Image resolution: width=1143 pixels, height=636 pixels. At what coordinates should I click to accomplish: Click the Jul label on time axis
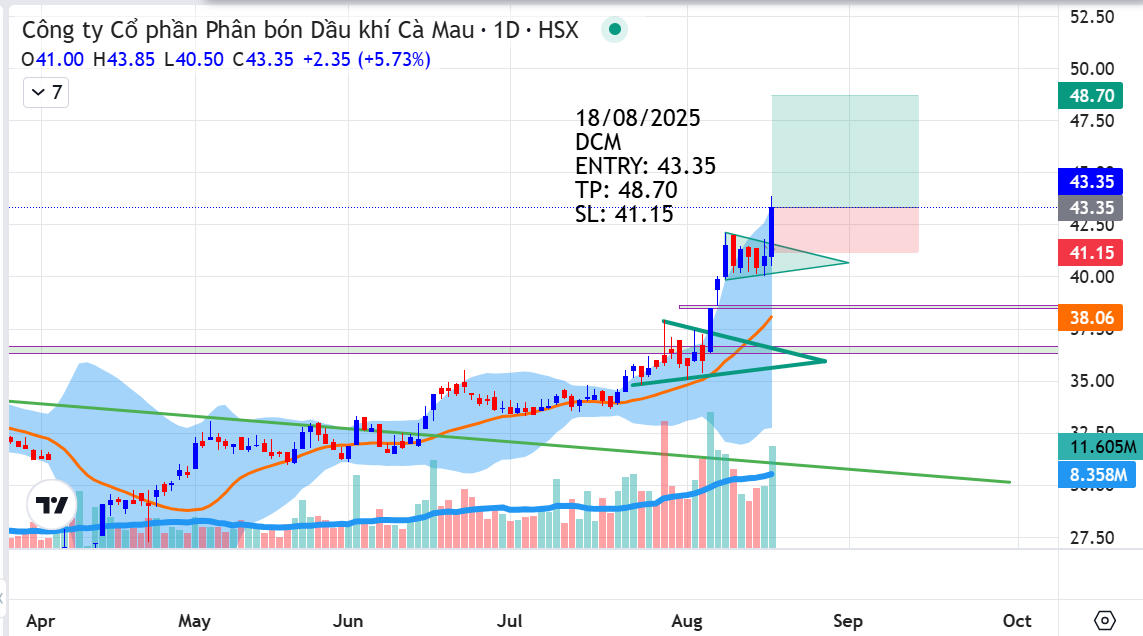point(509,621)
